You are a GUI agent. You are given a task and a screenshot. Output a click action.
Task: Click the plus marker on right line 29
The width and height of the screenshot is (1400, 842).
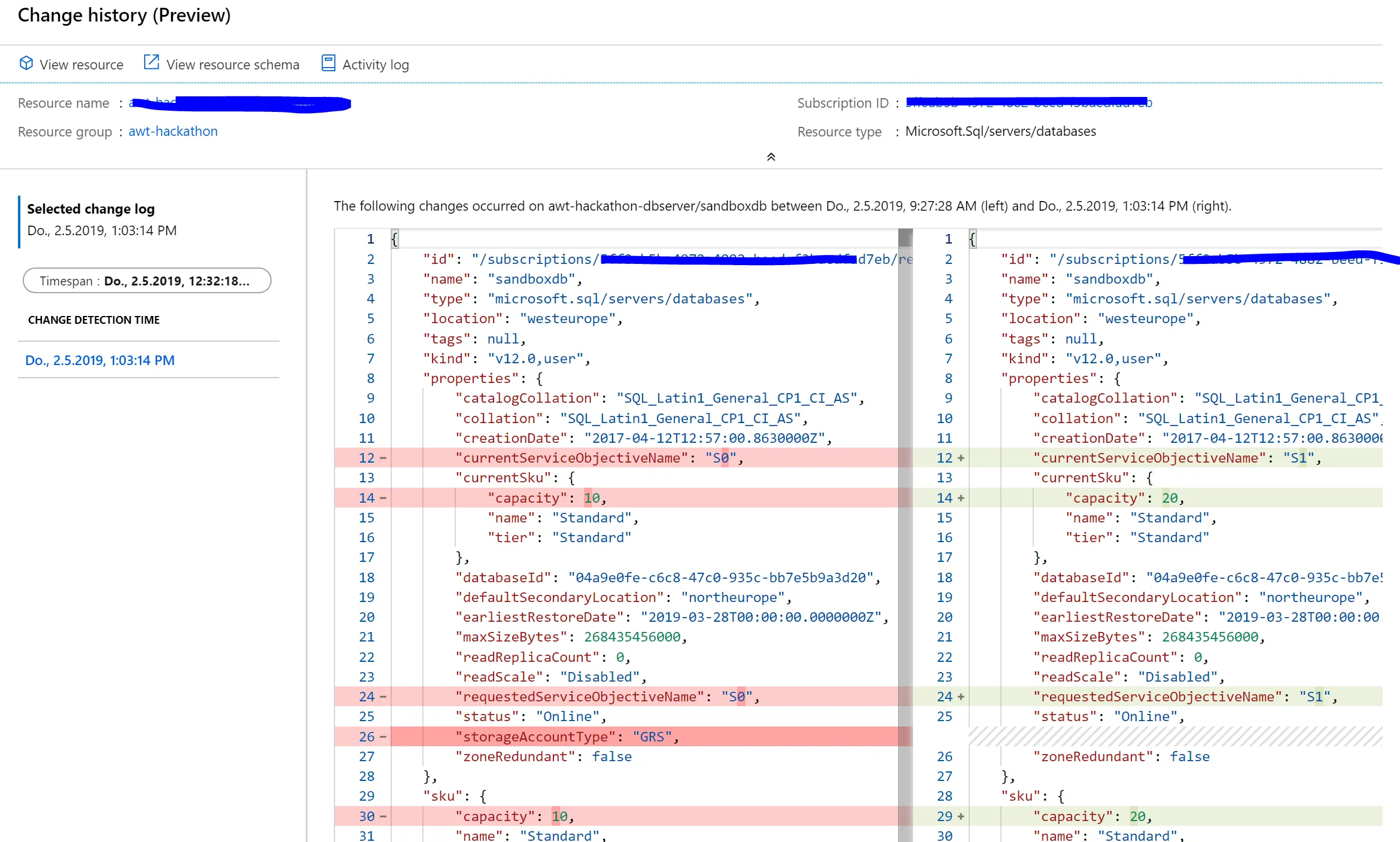pyautogui.click(x=961, y=817)
